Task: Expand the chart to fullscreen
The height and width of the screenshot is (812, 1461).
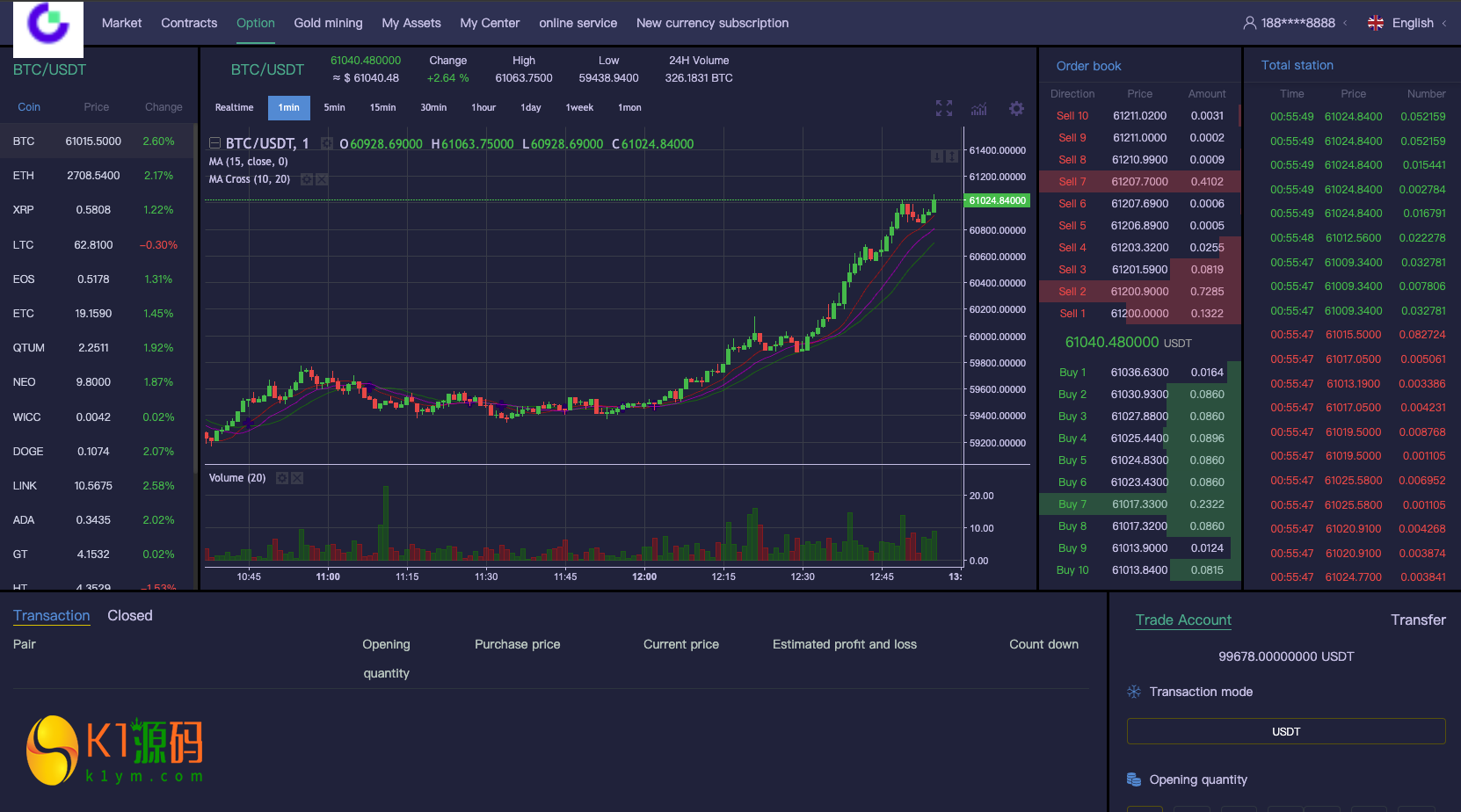Action: 943,108
